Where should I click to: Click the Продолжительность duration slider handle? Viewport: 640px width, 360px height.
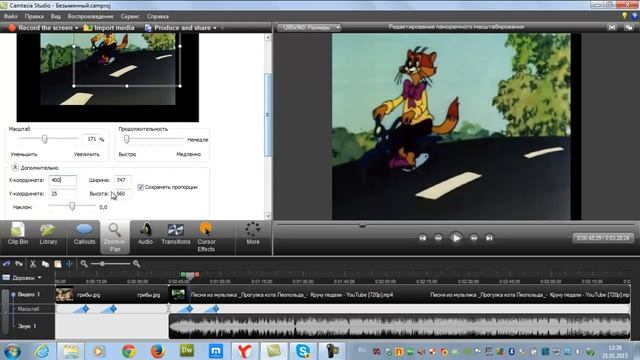(x=127, y=139)
